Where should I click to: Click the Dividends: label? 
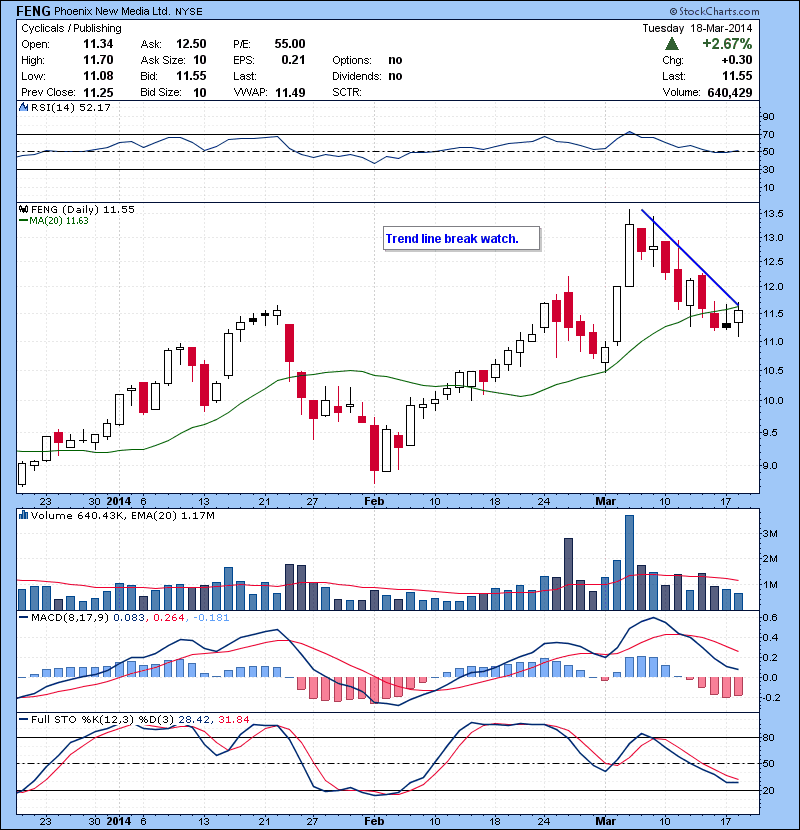click(x=357, y=76)
